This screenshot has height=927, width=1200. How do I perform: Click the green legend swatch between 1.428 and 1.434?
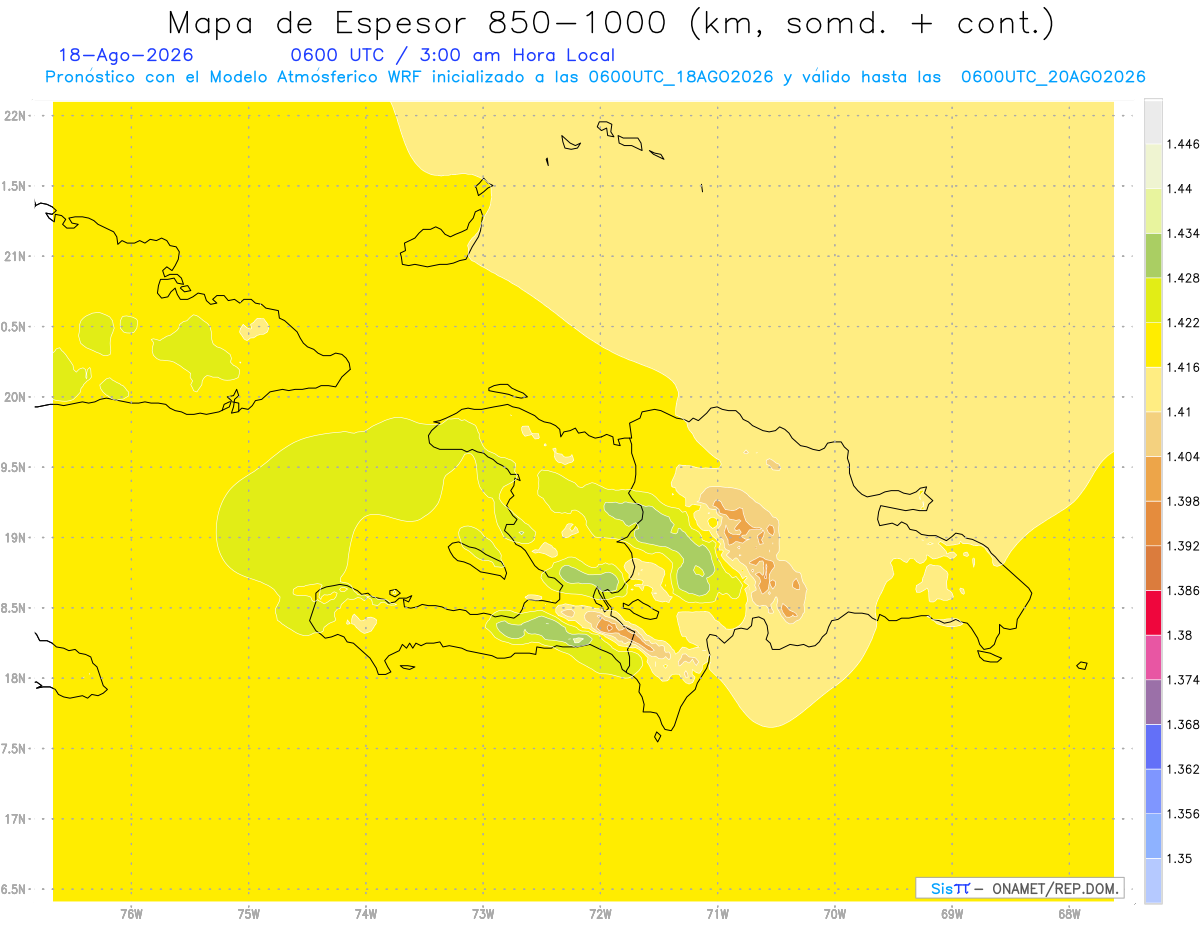click(1153, 255)
